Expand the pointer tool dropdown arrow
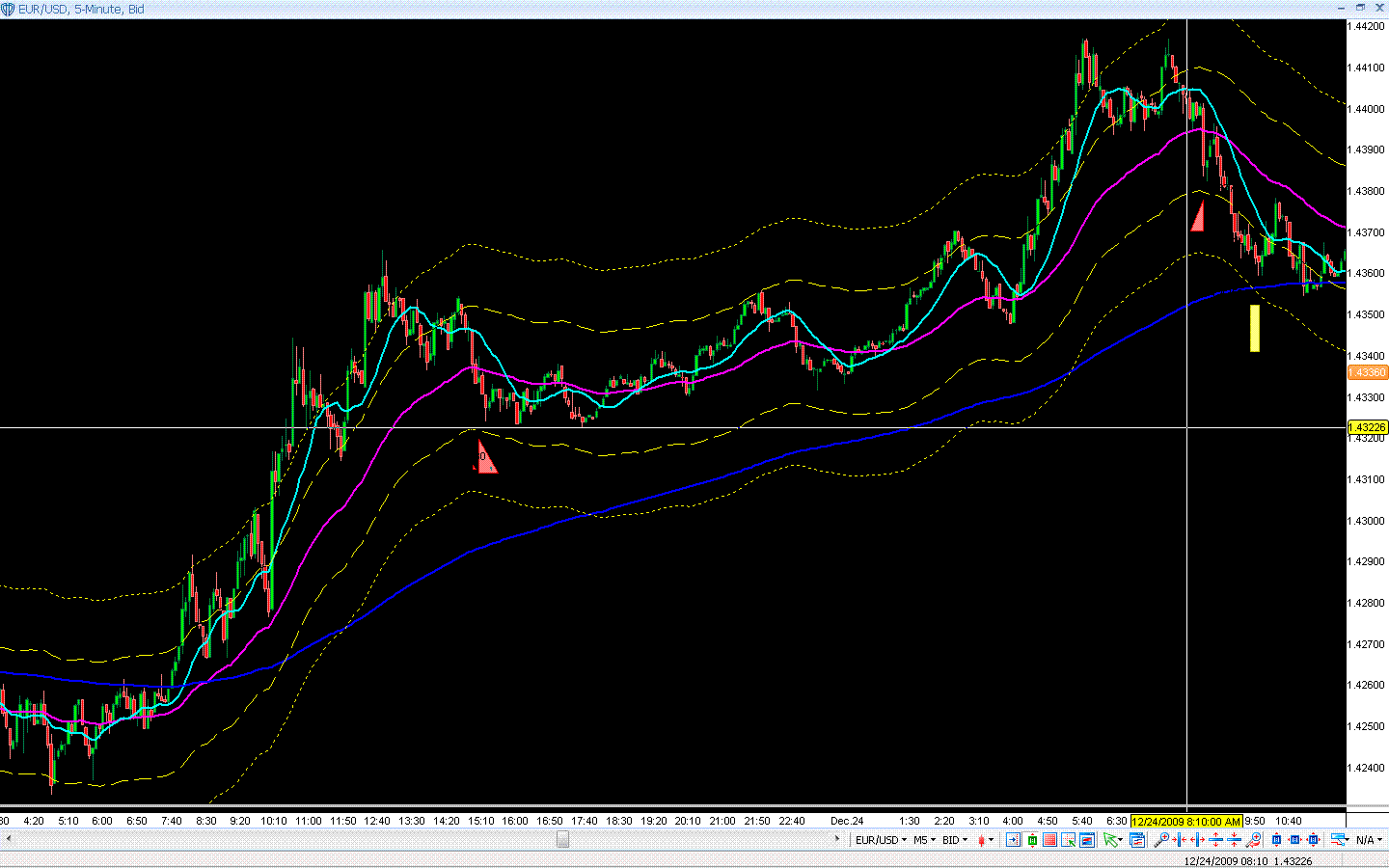 (x=1121, y=840)
